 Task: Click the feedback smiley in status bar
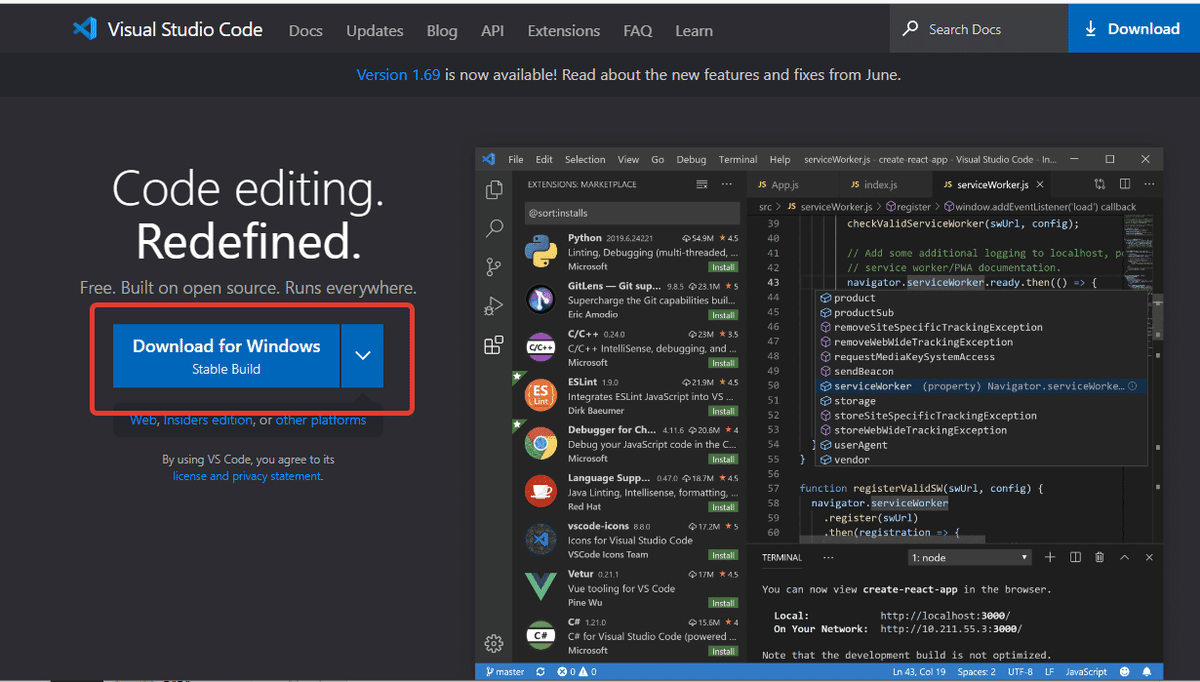1125,672
